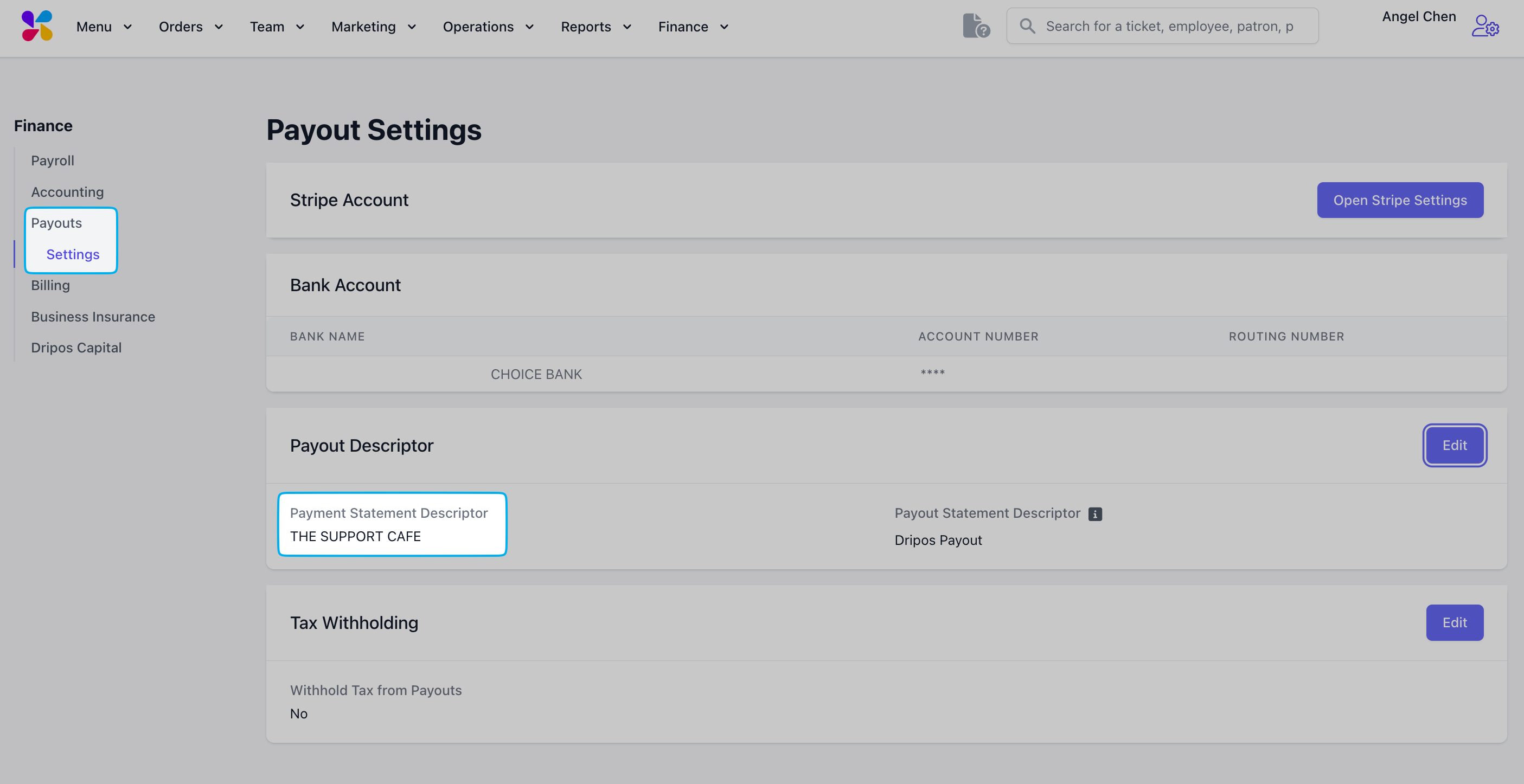Screen dimensions: 1524x784
Task: Select Settings under Payouts
Action: (x=73, y=254)
